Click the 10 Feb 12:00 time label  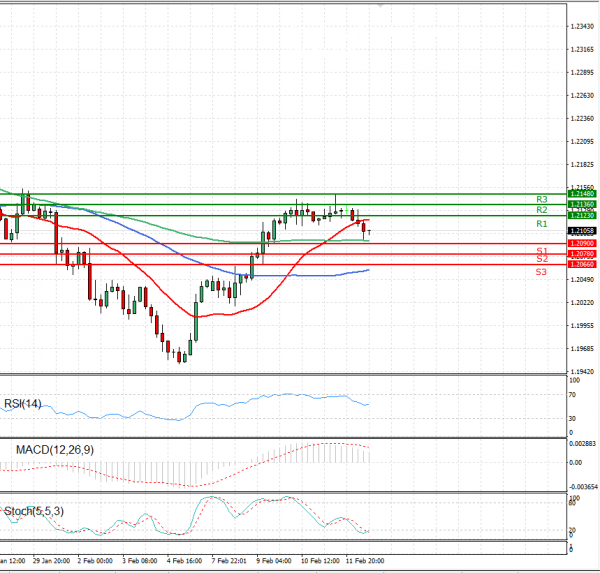click(x=320, y=561)
